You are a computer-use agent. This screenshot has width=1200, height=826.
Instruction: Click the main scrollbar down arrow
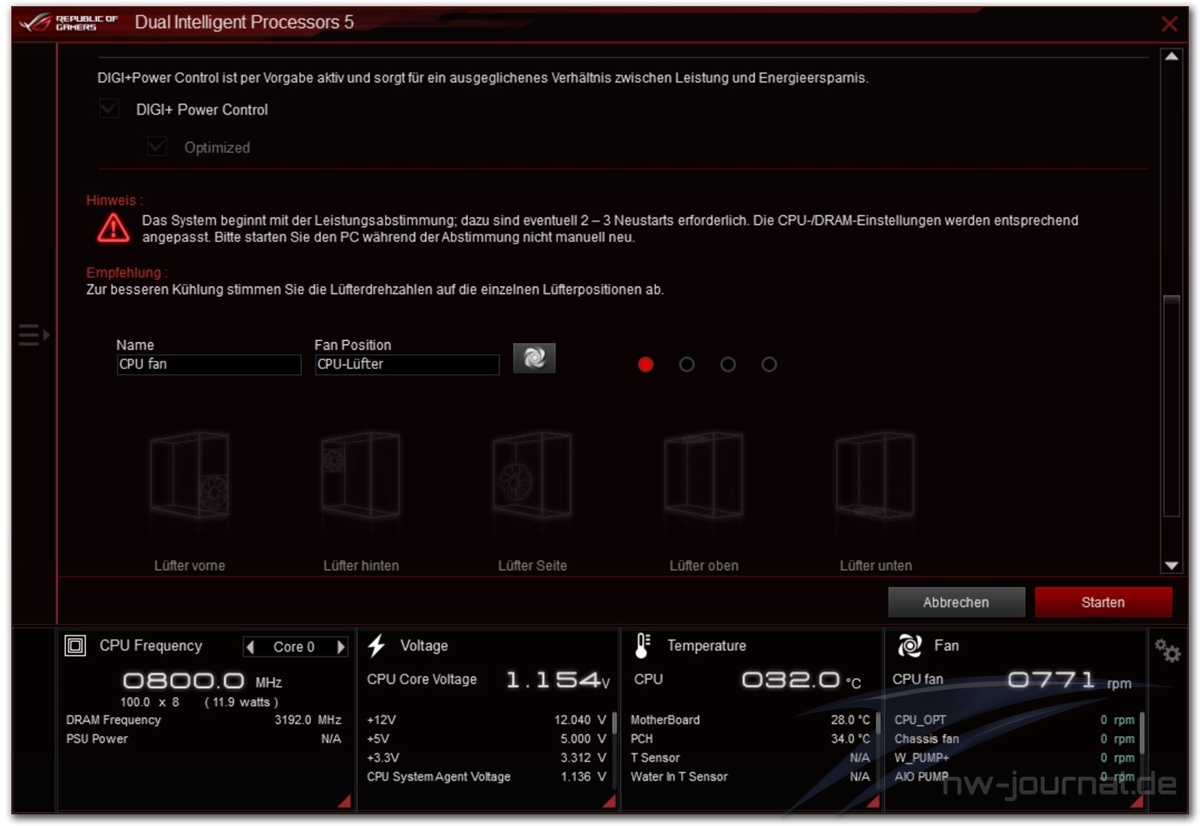point(1172,566)
